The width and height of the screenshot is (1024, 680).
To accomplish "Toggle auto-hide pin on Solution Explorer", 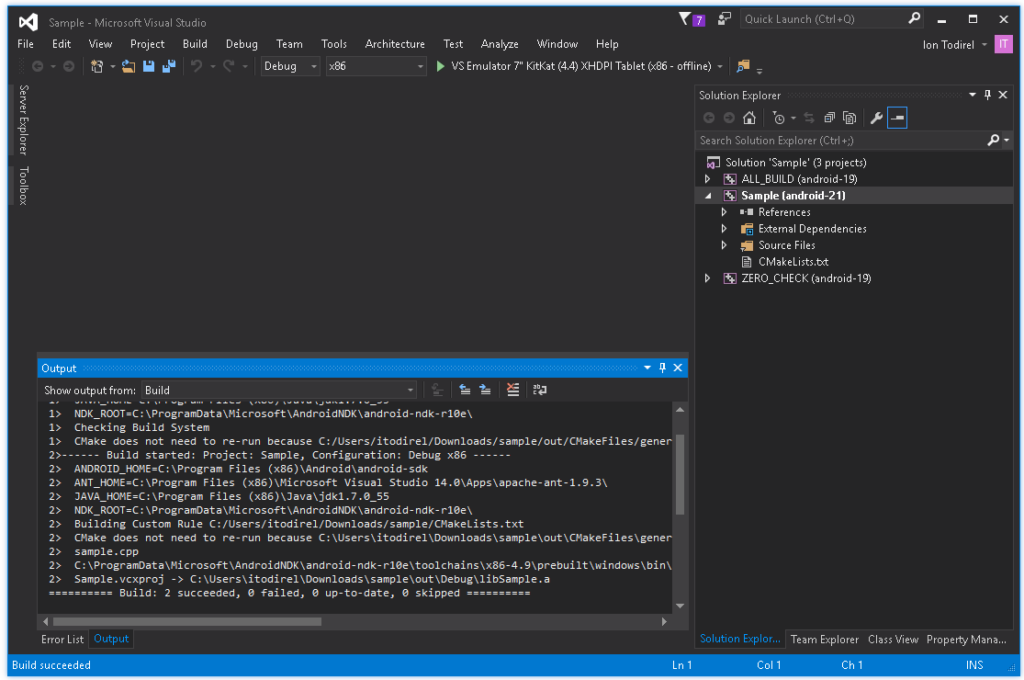I will (987, 95).
